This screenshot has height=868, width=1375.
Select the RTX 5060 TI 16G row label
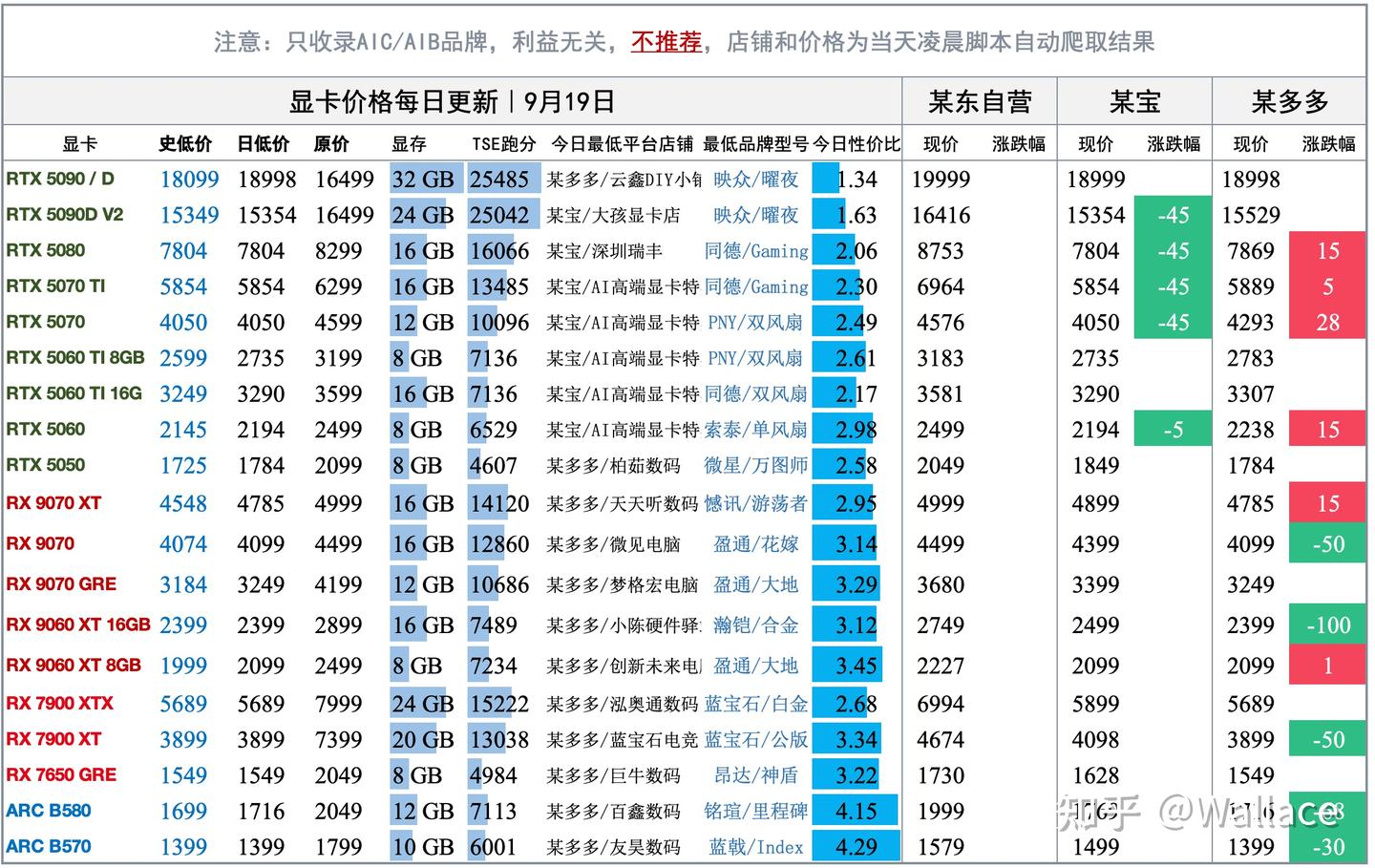[x=74, y=393]
